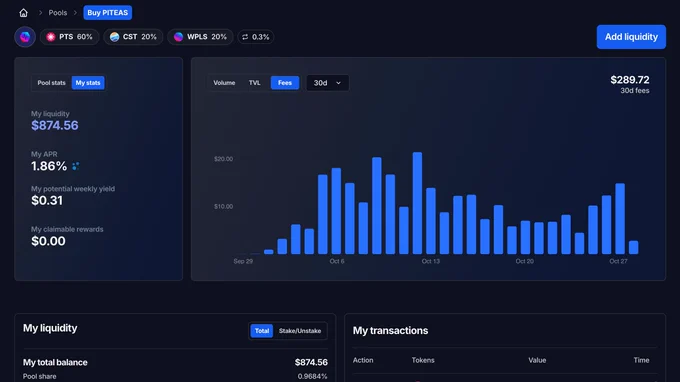Click the $874.56 My liquidity value
This screenshot has width=680, height=382.
click(x=55, y=126)
